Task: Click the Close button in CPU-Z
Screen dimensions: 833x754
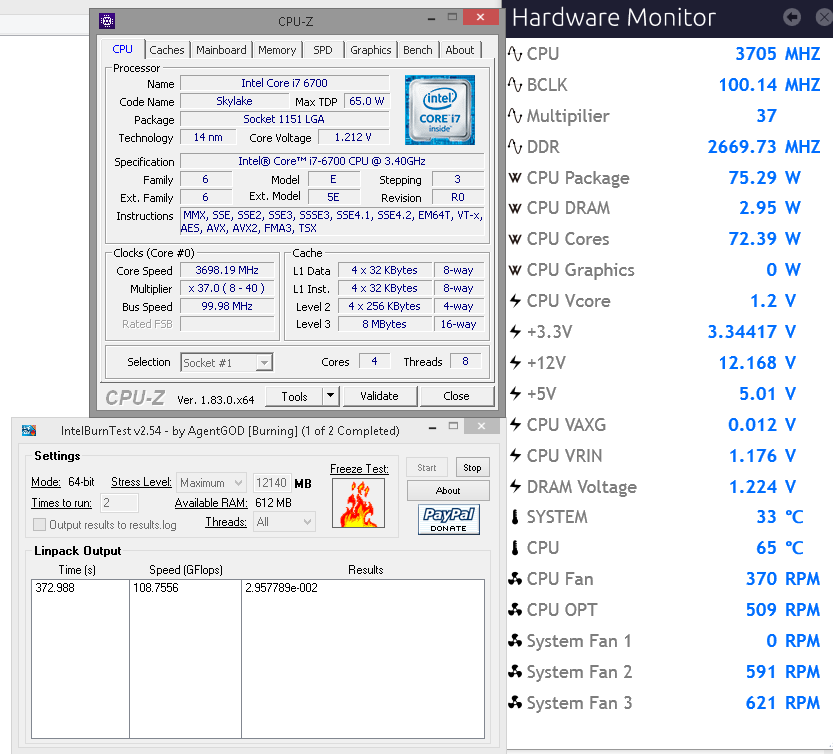Action: tap(456, 396)
